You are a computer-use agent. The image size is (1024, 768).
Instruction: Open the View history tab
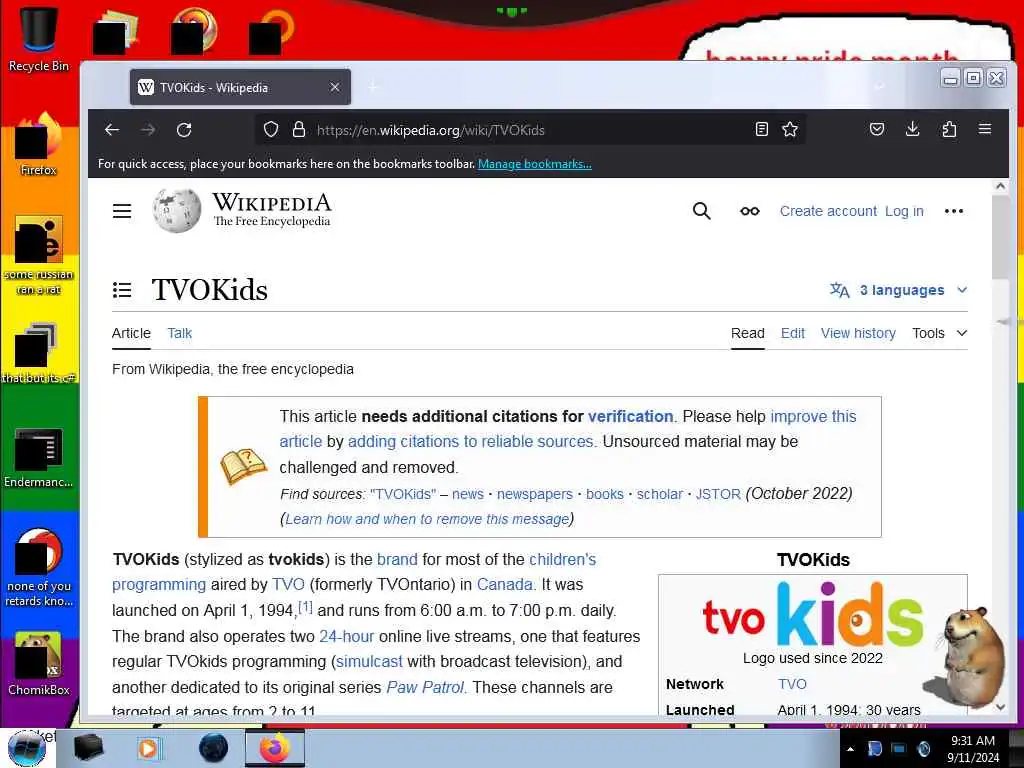tap(858, 333)
